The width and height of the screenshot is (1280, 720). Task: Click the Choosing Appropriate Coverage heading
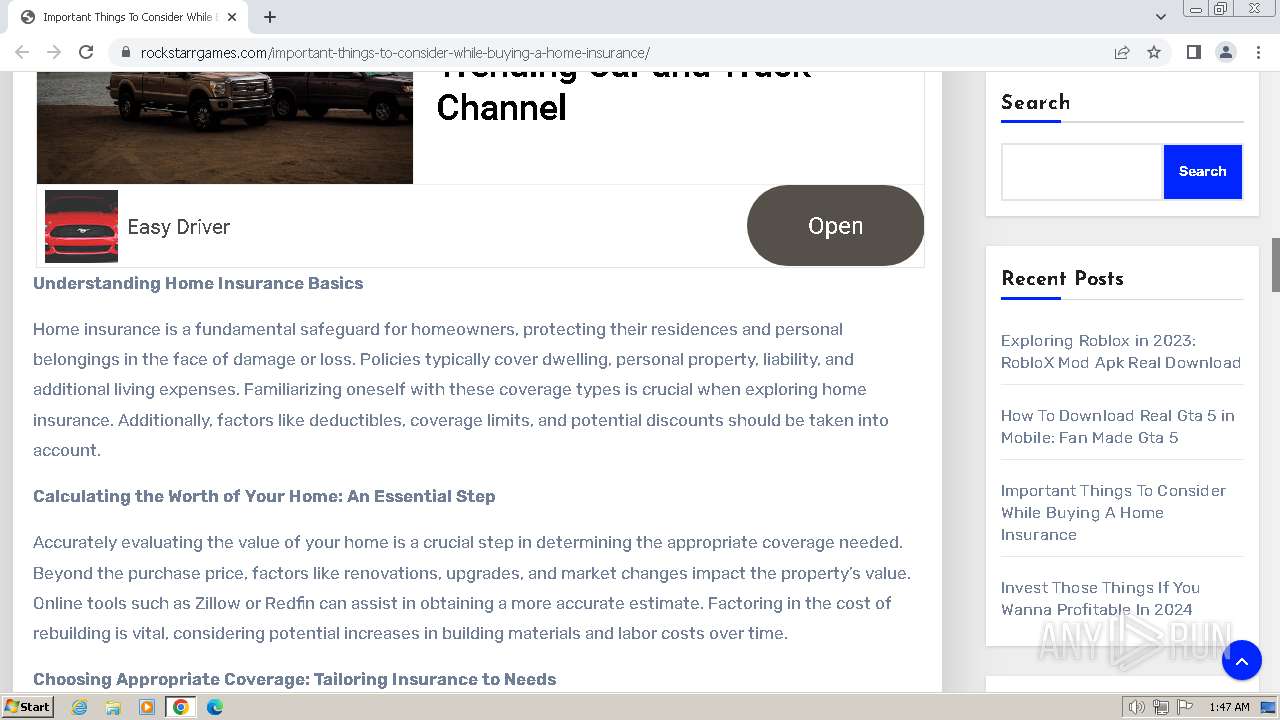(x=294, y=679)
